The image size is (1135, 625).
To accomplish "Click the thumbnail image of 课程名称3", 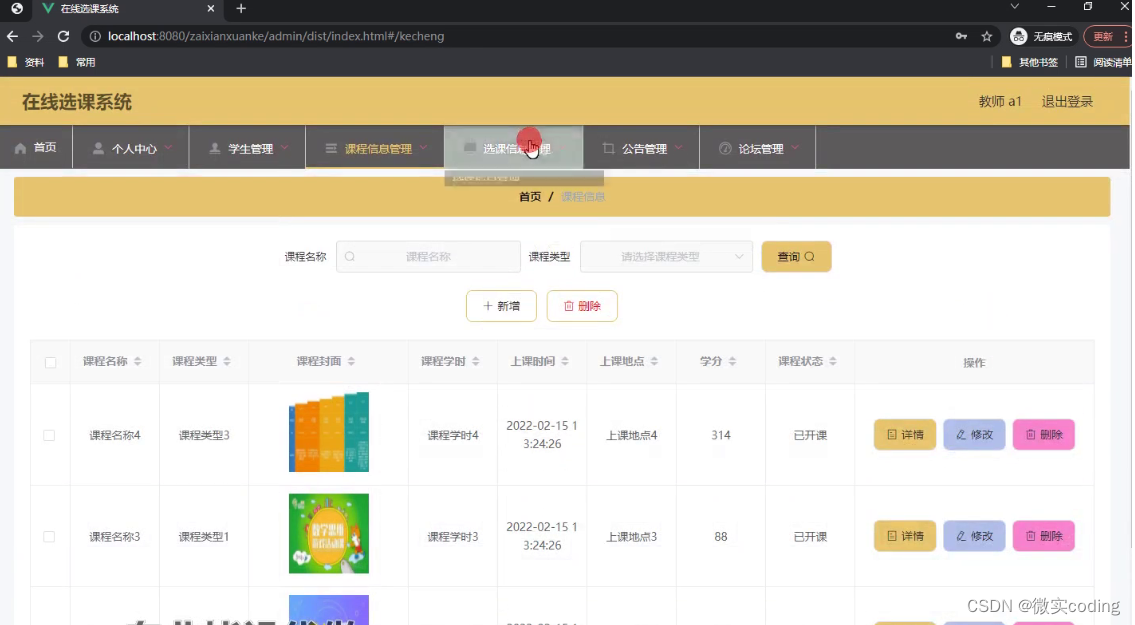I will tap(328, 533).
